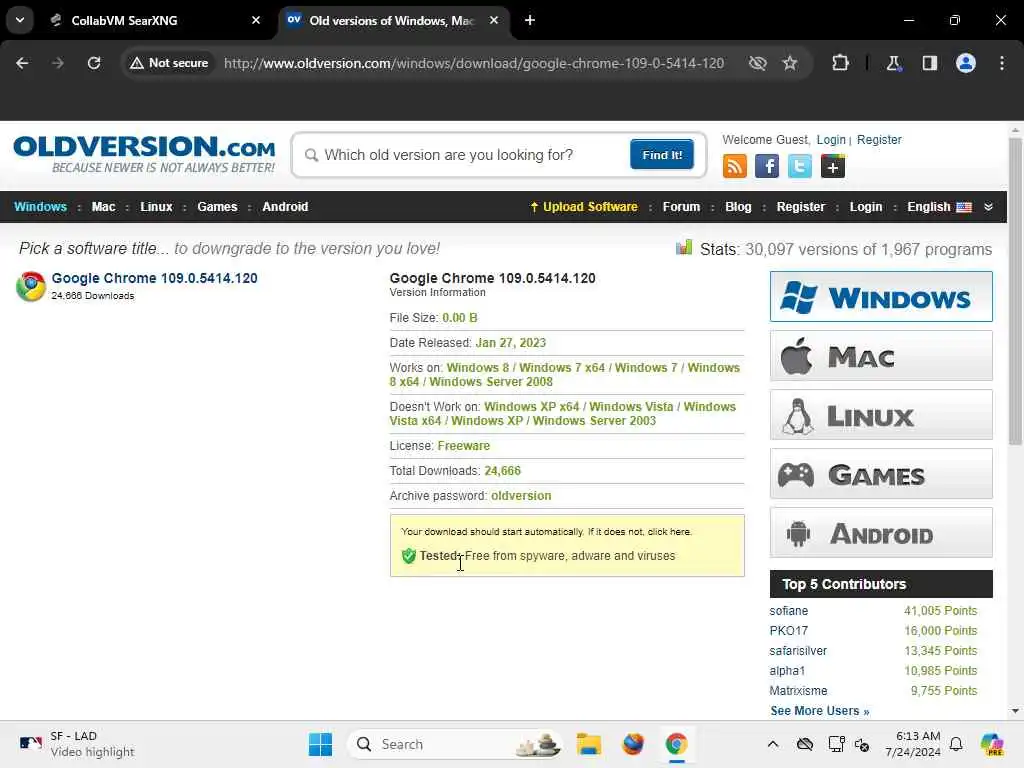1024x768 pixels.
Task: Open the Twitter icon
Action: 799,167
